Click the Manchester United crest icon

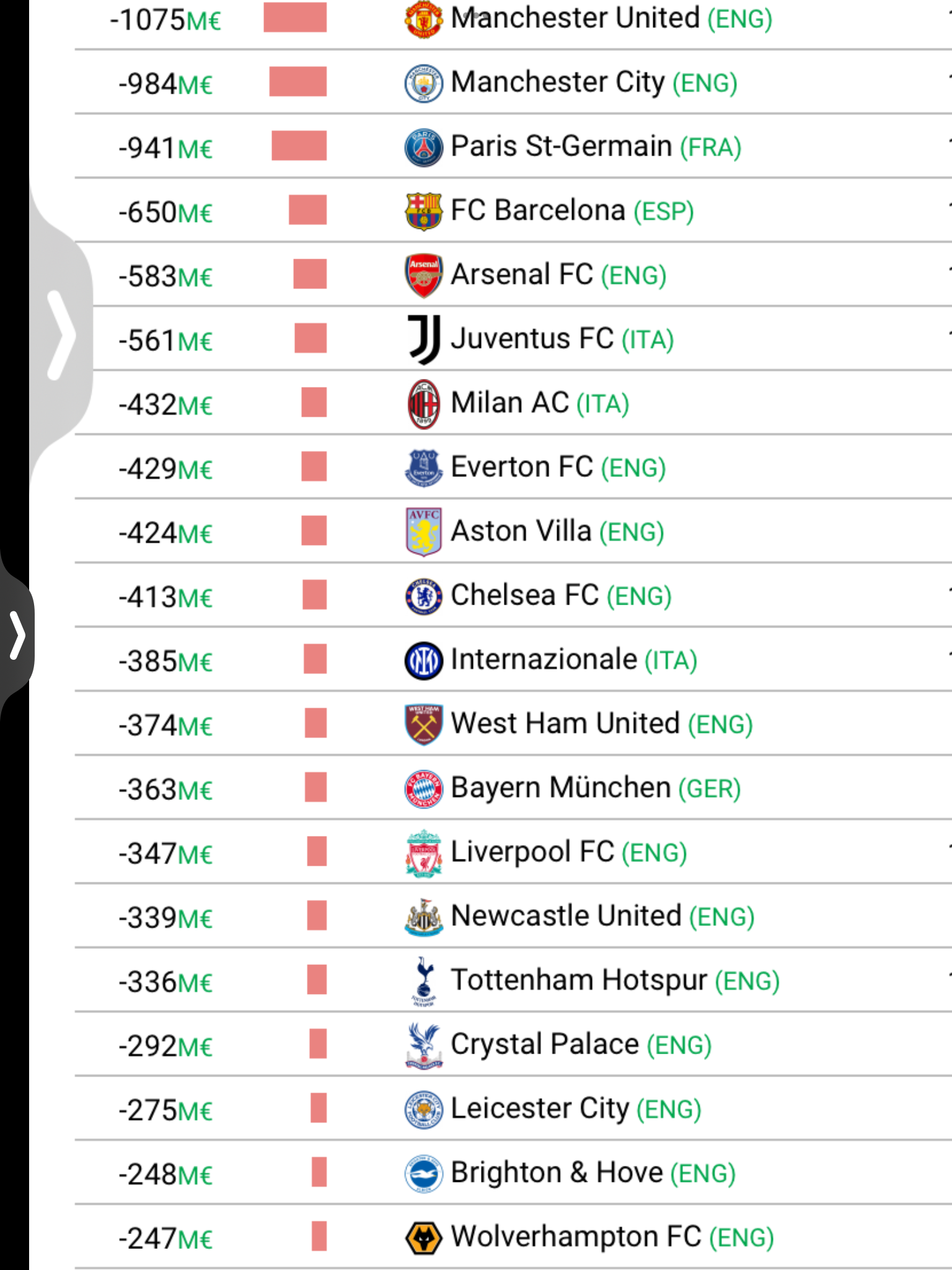point(423,19)
